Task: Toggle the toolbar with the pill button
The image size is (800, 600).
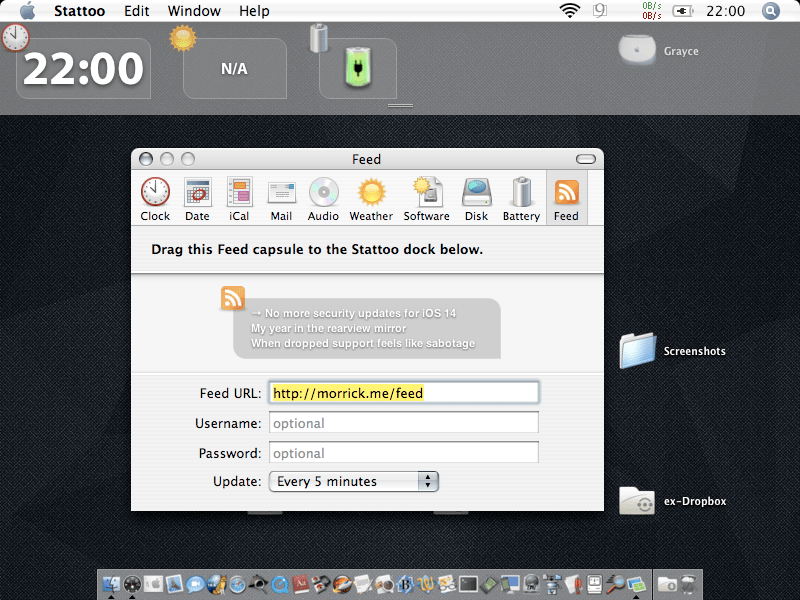Action: [x=586, y=159]
